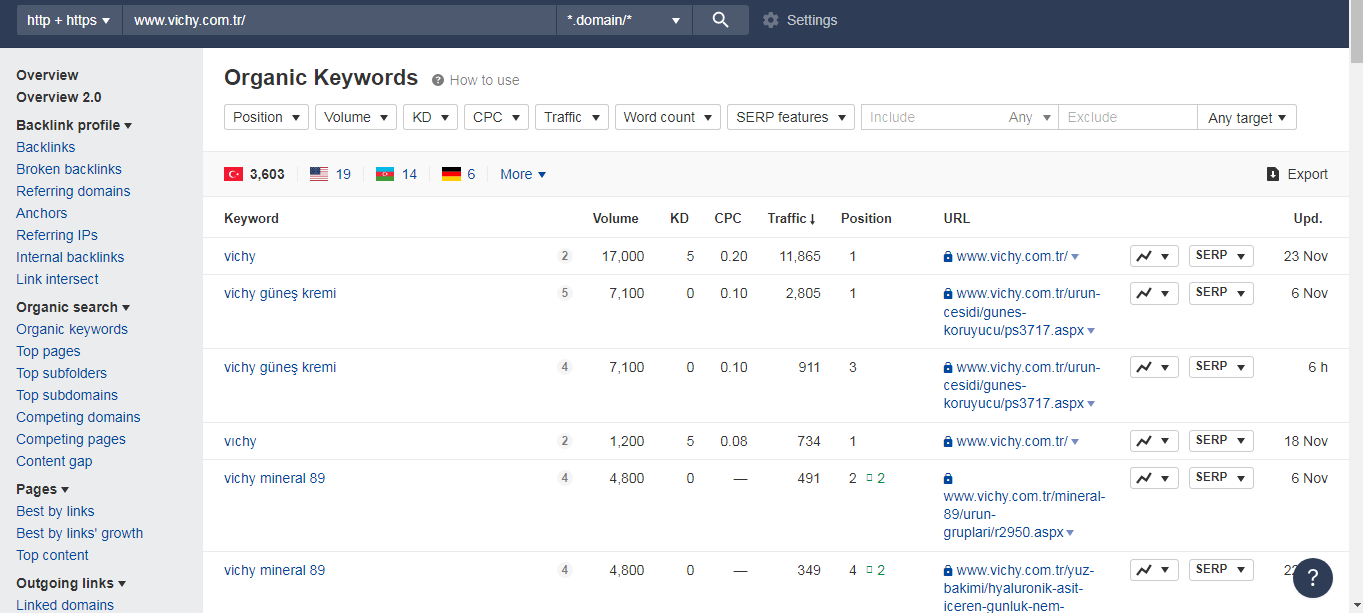
Task: Open Content gap report
Action: [54, 461]
